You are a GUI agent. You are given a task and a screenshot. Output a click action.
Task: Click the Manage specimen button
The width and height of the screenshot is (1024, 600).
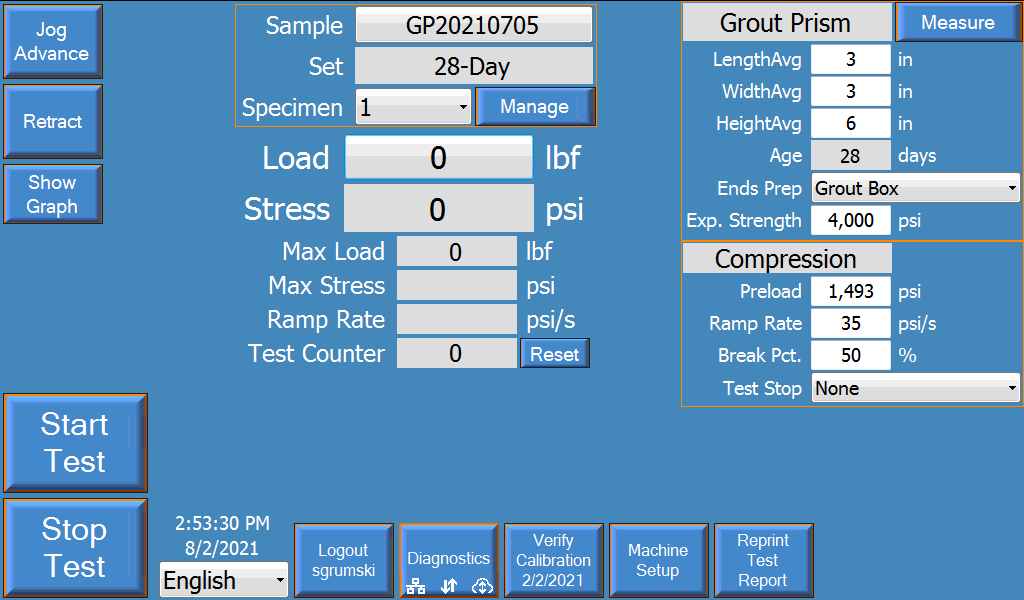535,106
